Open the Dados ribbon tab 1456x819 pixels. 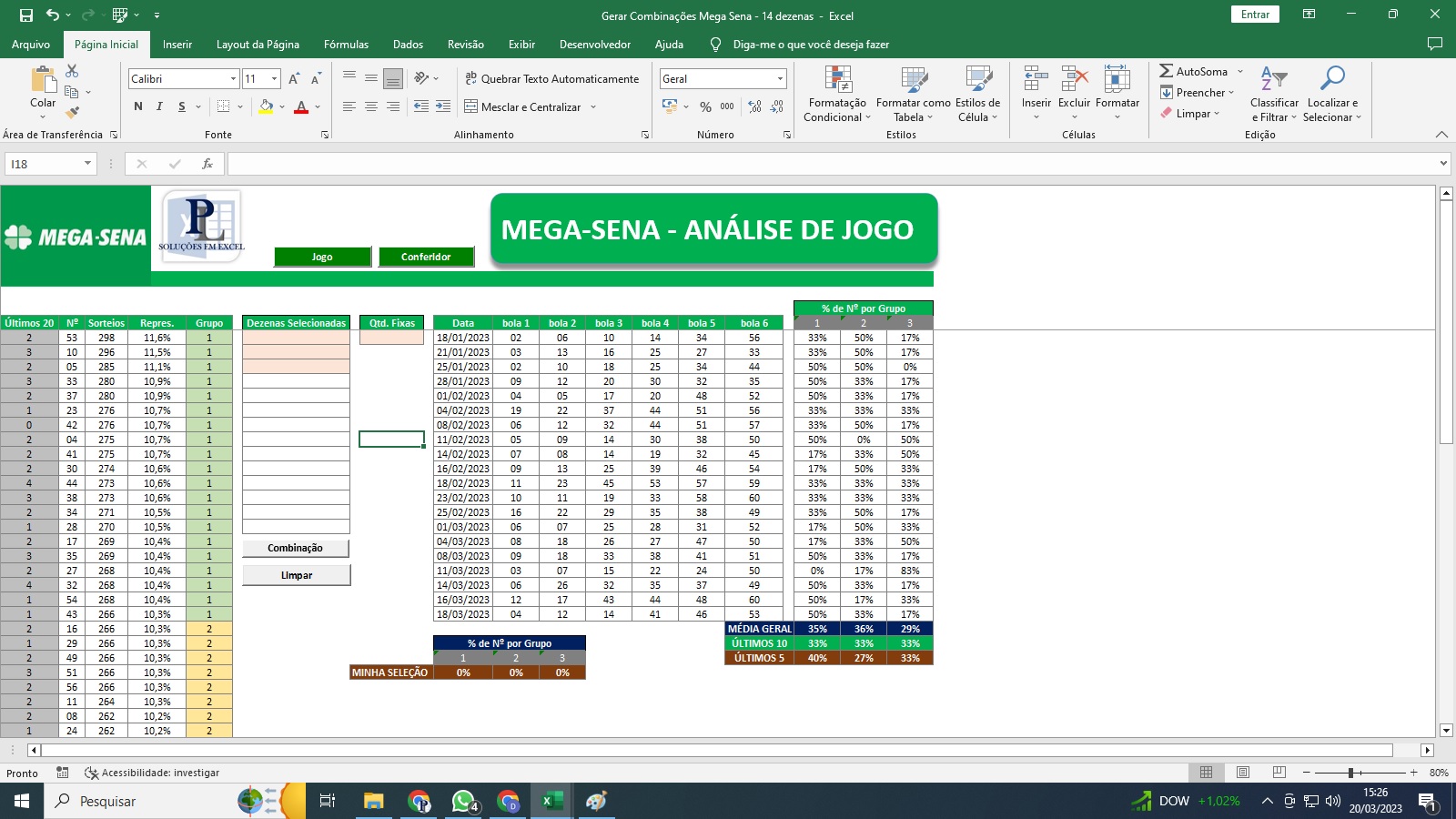pyautogui.click(x=408, y=45)
